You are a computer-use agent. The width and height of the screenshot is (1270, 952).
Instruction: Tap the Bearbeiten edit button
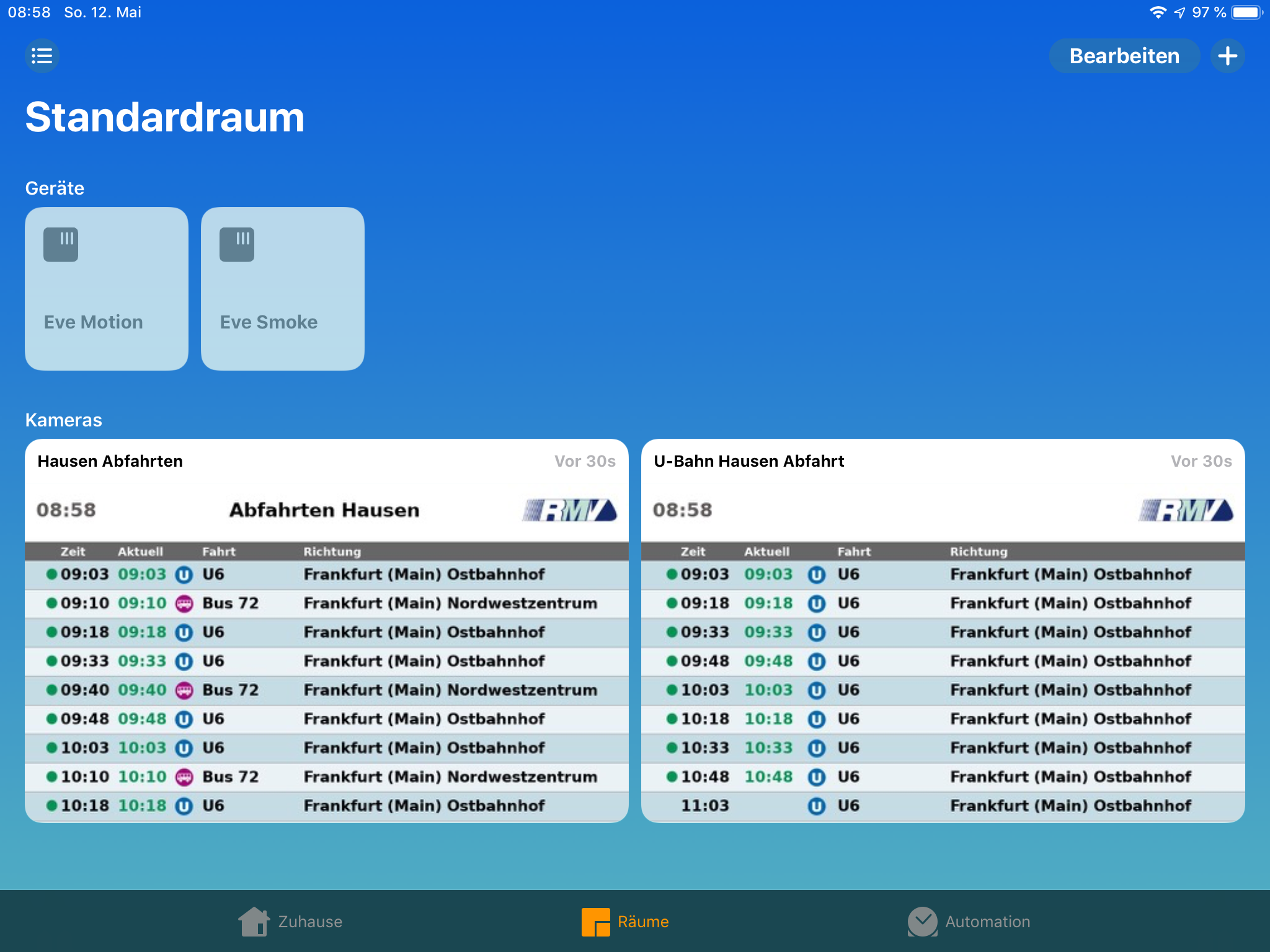coord(1124,56)
